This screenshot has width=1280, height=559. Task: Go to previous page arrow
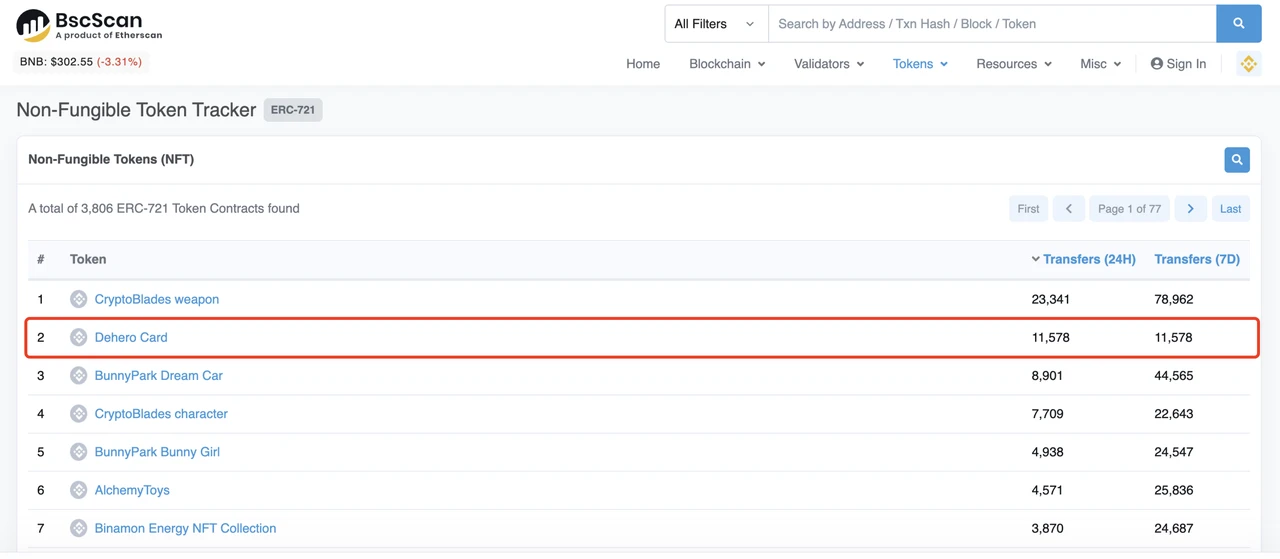click(1068, 209)
